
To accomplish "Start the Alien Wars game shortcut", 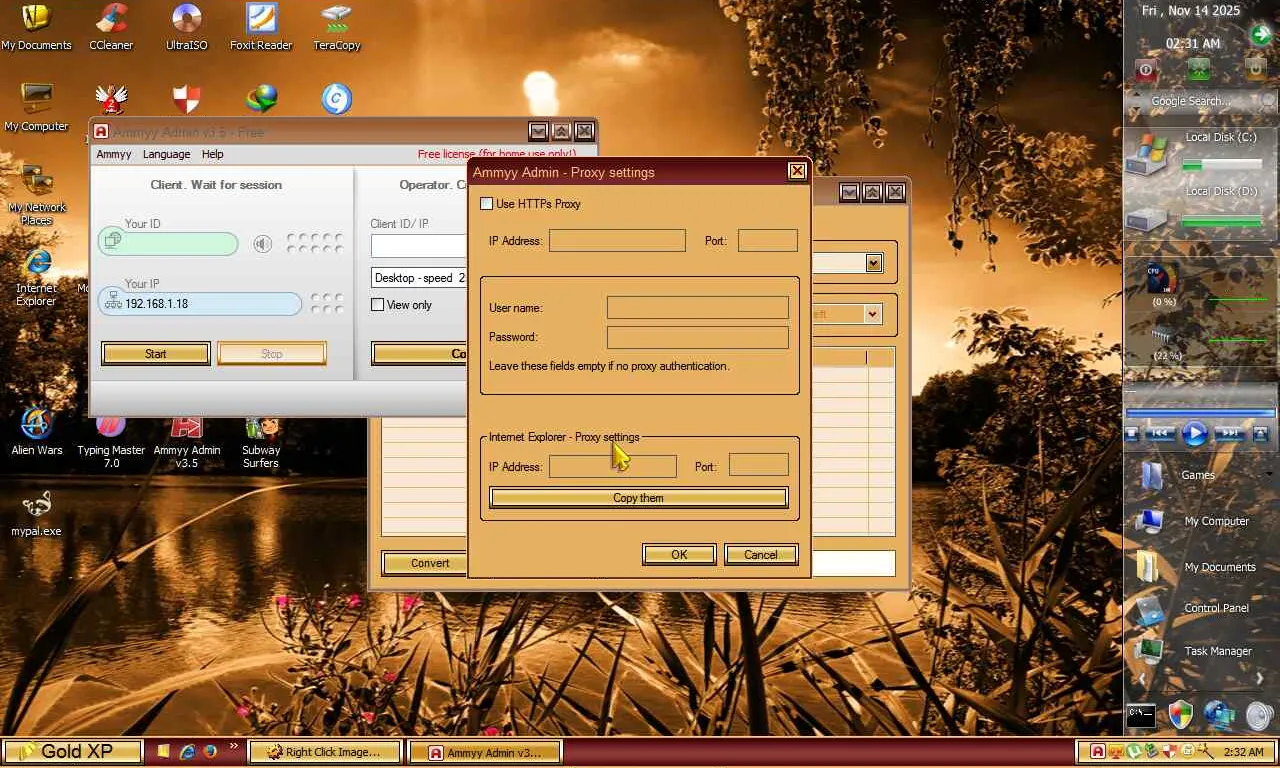I will tap(36, 431).
